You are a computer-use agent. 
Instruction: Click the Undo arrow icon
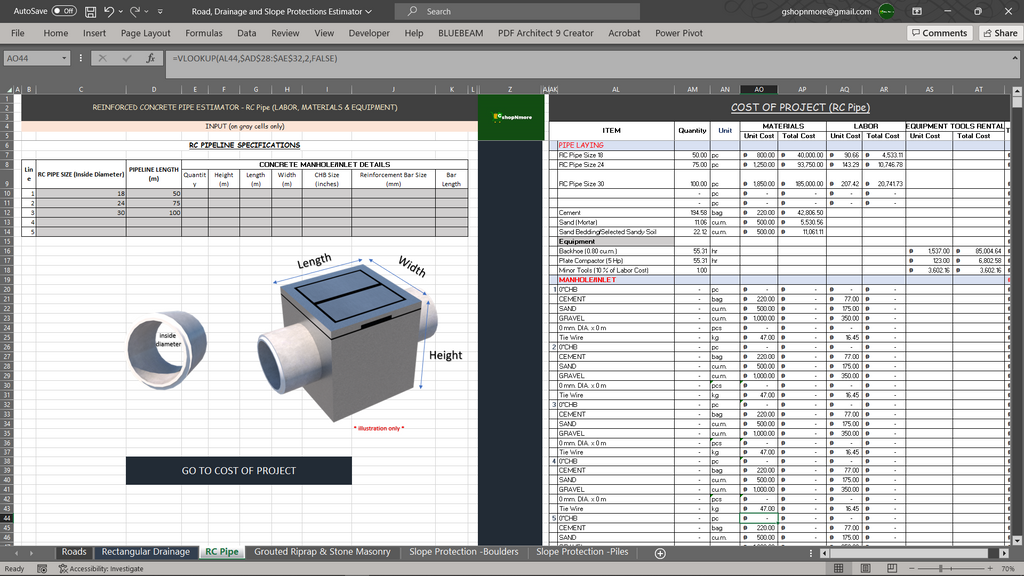click(109, 12)
